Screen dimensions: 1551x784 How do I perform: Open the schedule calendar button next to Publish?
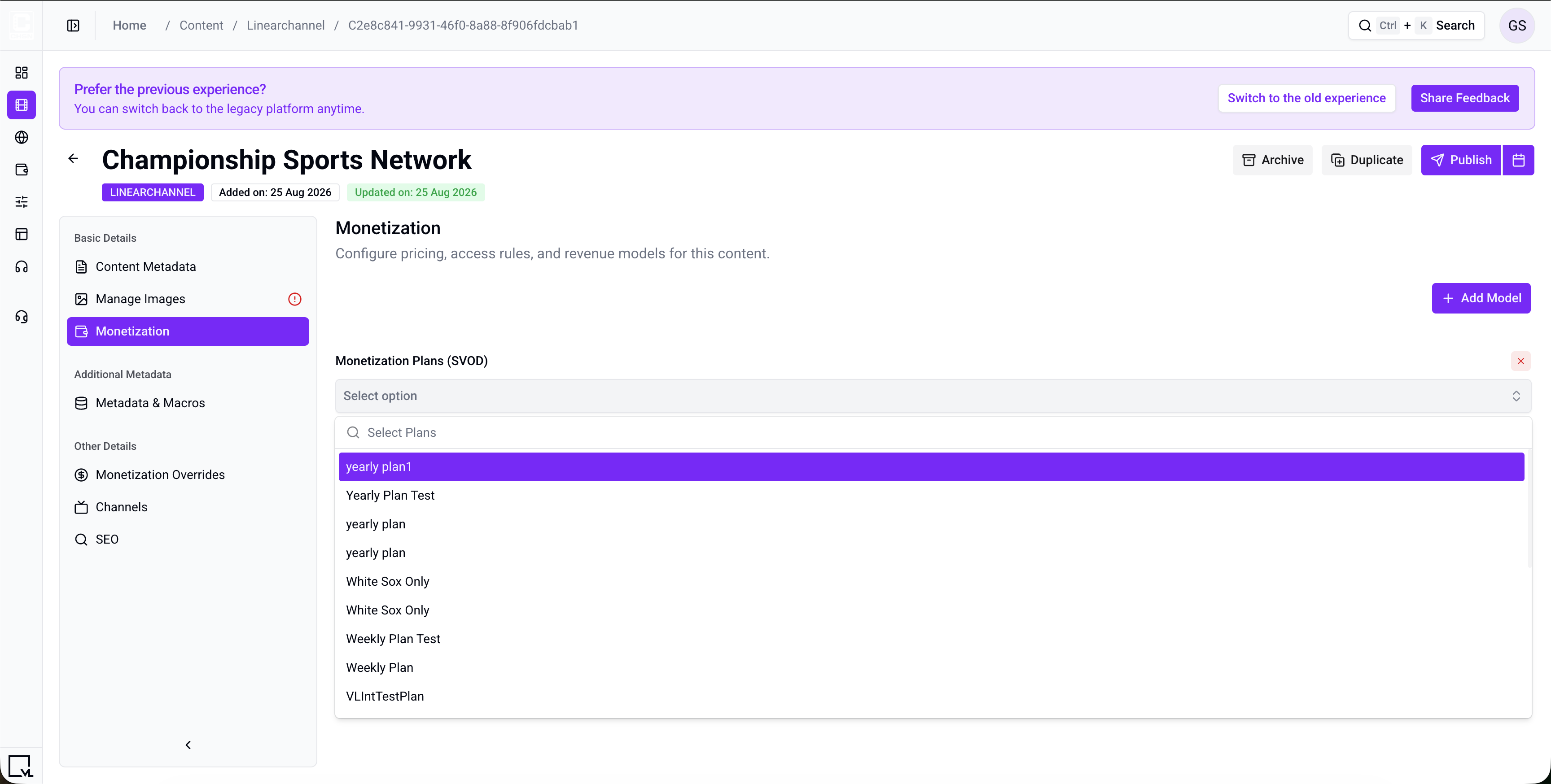(x=1518, y=160)
